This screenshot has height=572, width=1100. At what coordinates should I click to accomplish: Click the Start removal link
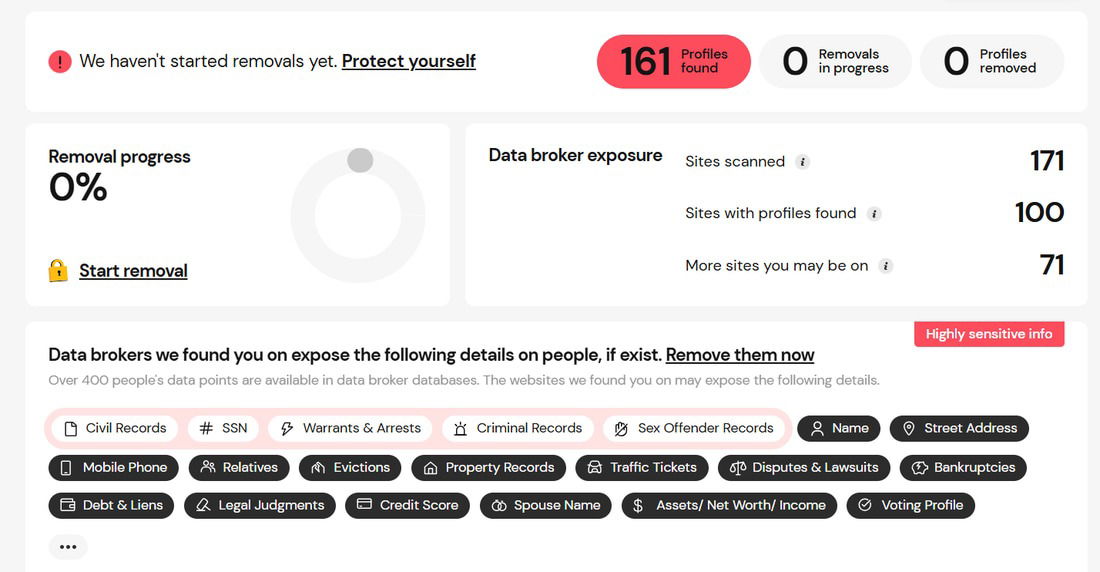(133, 271)
